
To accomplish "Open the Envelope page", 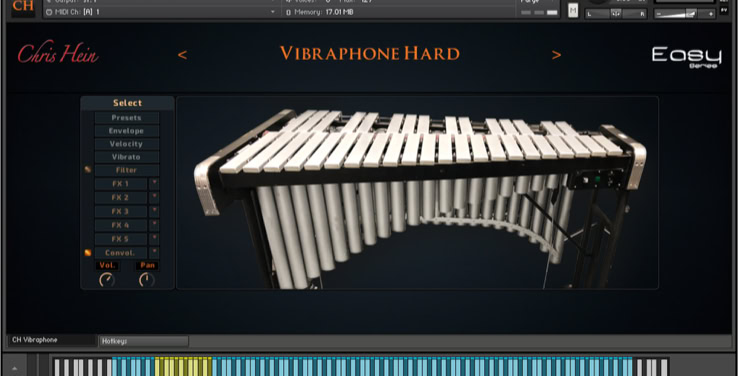I will click(127, 131).
